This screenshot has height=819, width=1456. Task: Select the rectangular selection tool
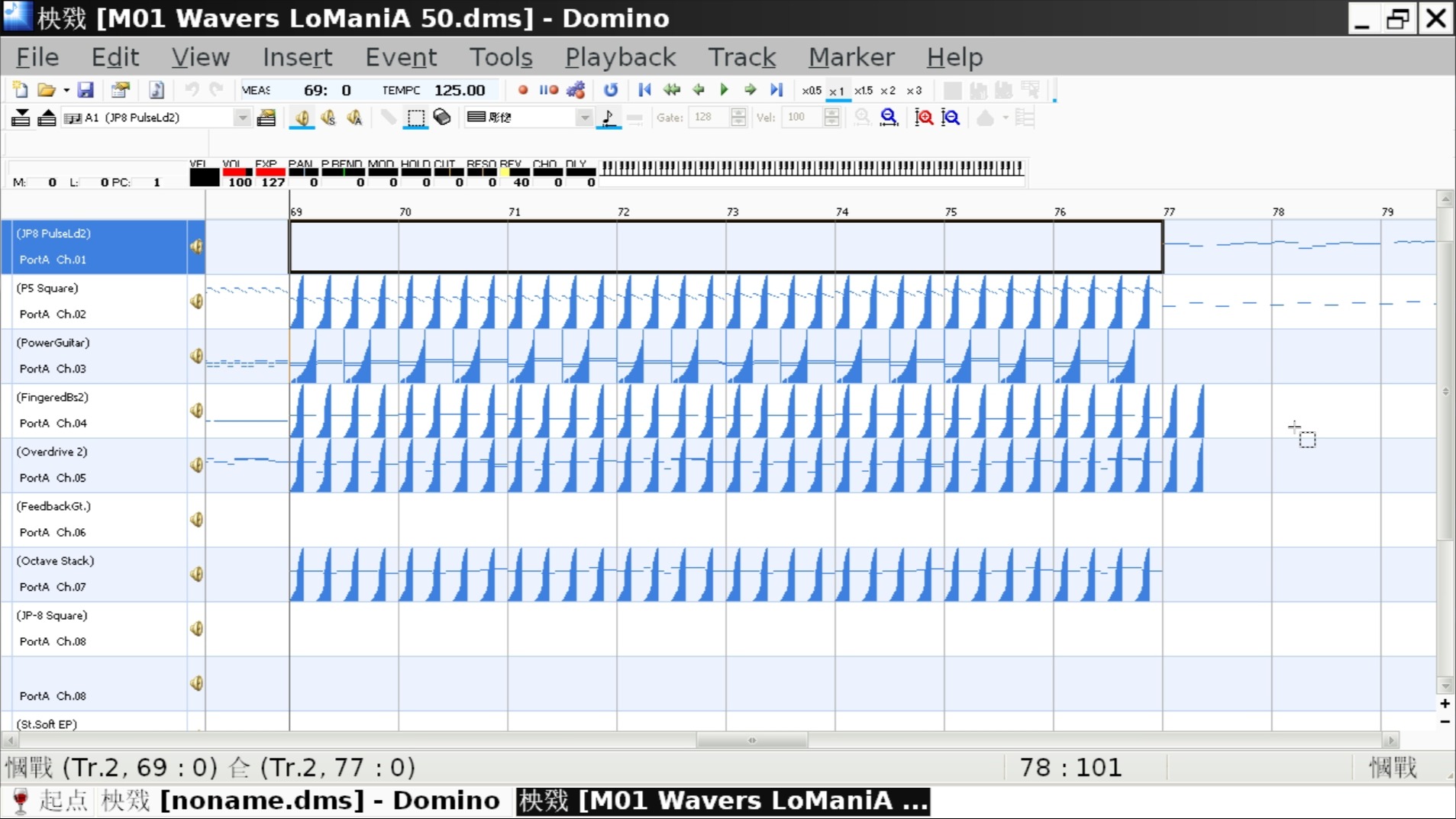(415, 118)
